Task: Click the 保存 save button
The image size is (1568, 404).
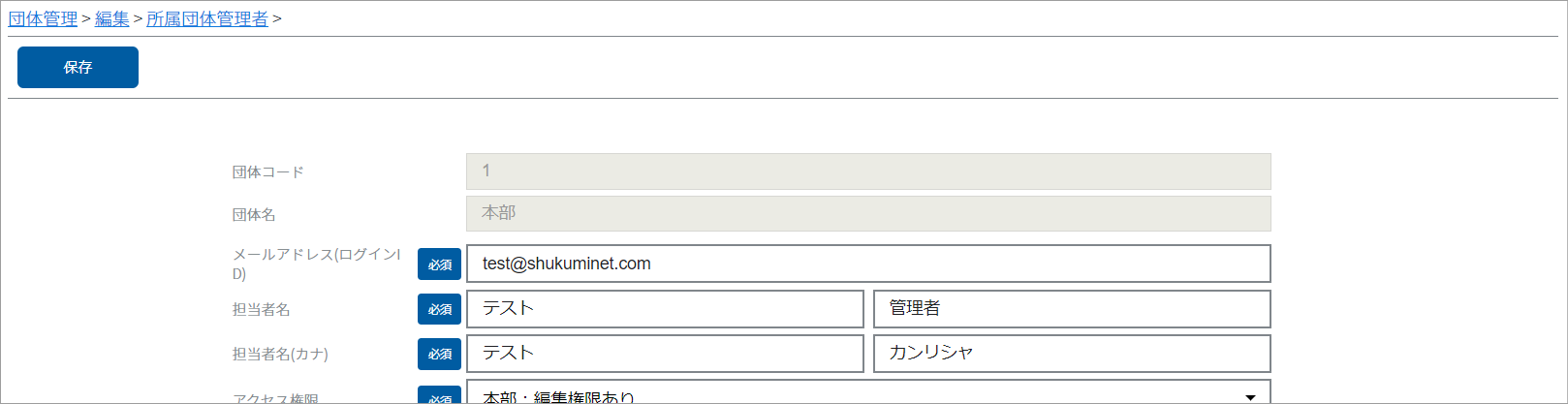Action: point(78,67)
